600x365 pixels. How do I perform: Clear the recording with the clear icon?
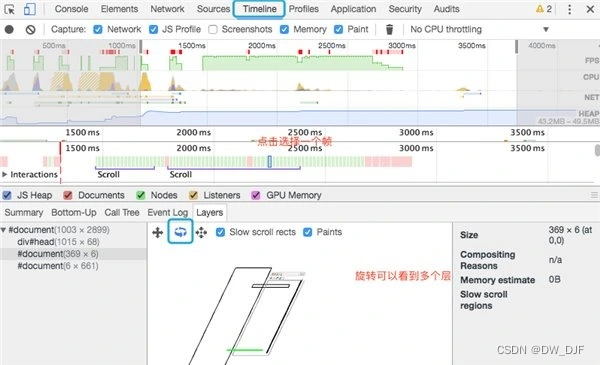point(31,29)
